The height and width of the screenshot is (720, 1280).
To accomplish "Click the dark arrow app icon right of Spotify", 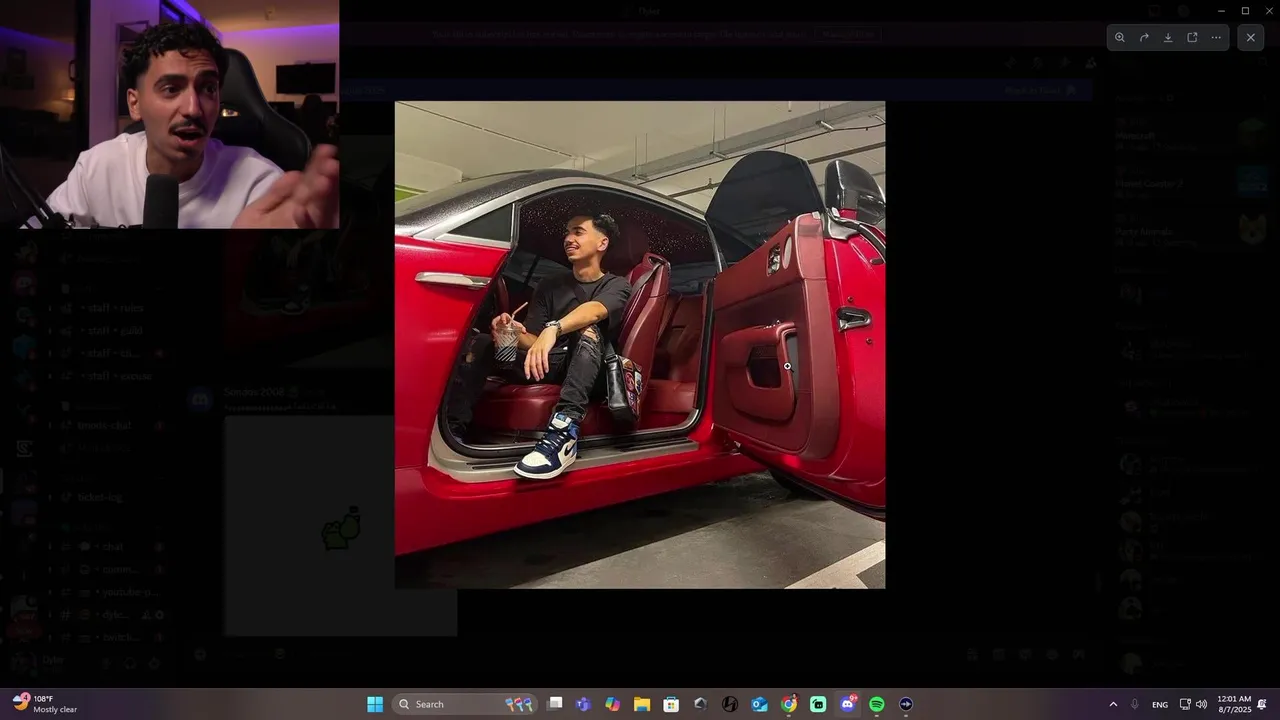I will click(x=906, y=704).
